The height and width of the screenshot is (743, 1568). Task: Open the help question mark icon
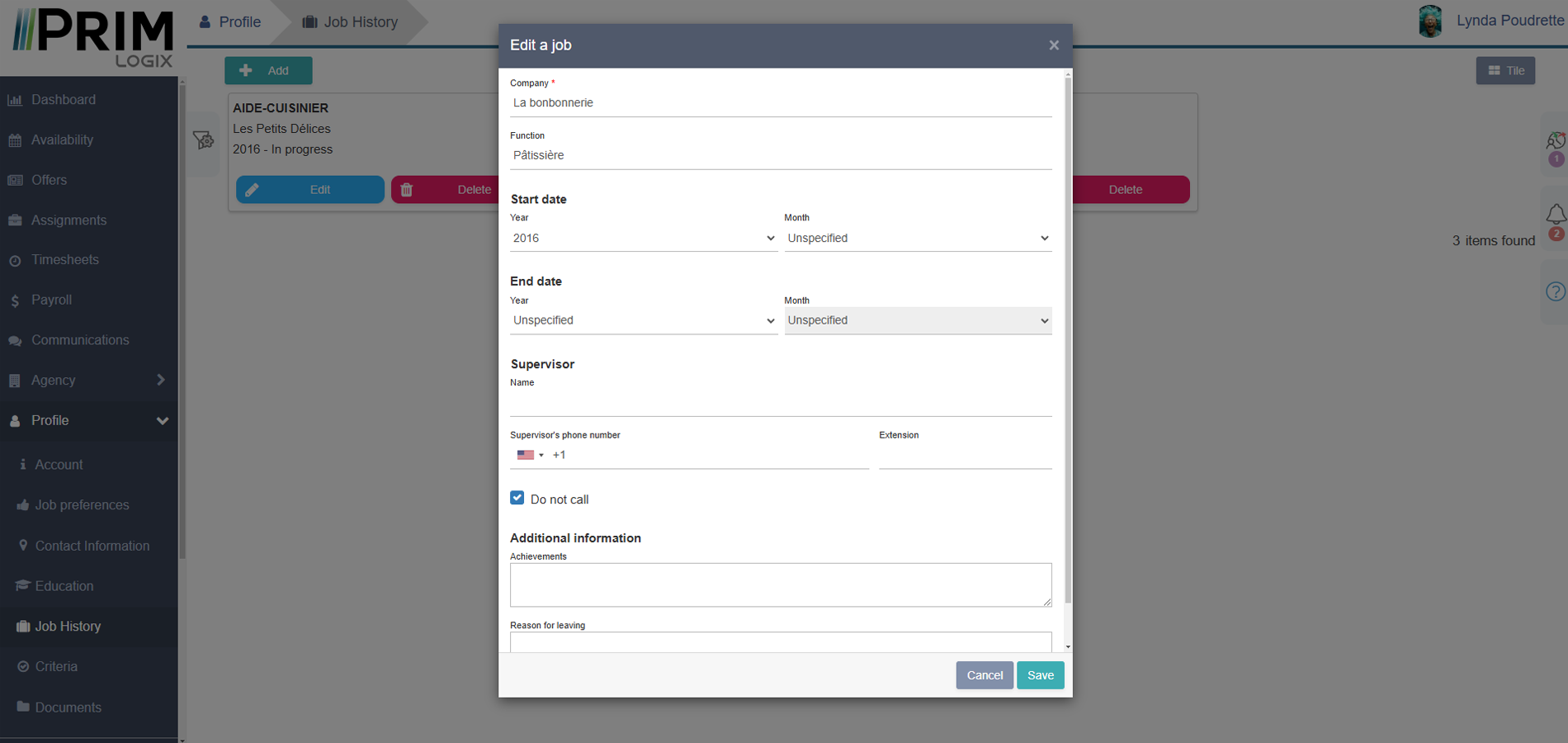pos(1555,291)
